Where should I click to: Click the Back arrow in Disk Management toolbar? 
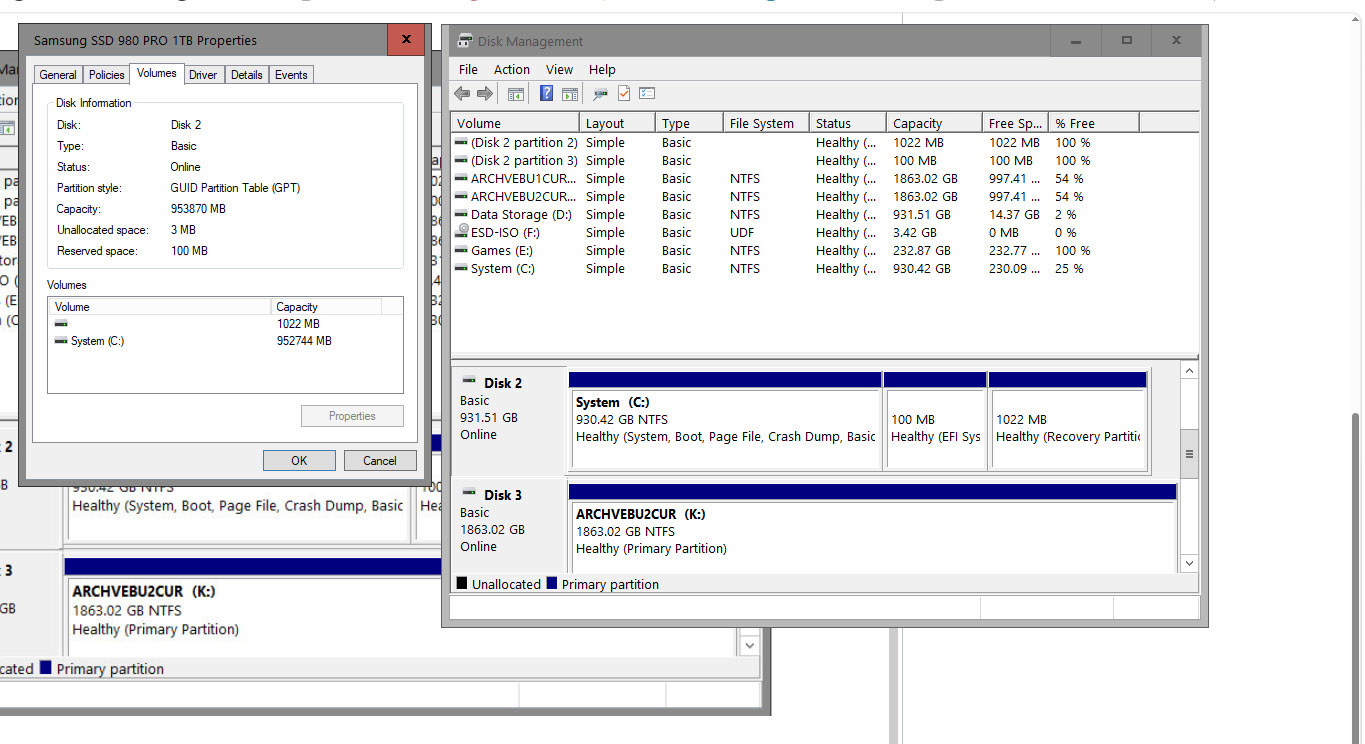(462, 94)
